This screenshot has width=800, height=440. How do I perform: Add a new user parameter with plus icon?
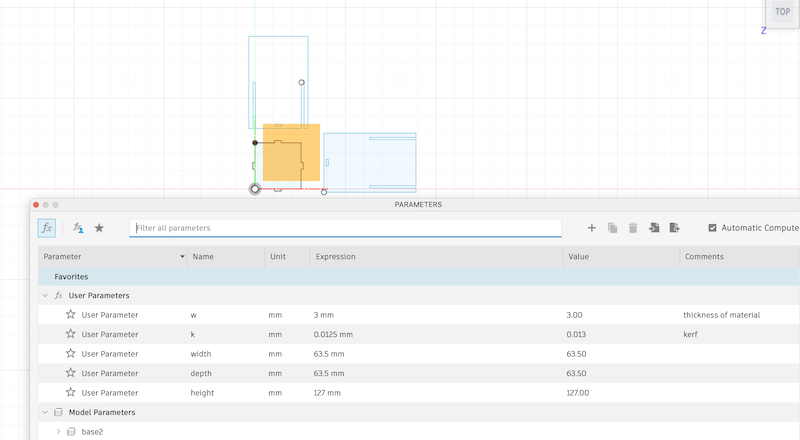click(x=591, y=228)
